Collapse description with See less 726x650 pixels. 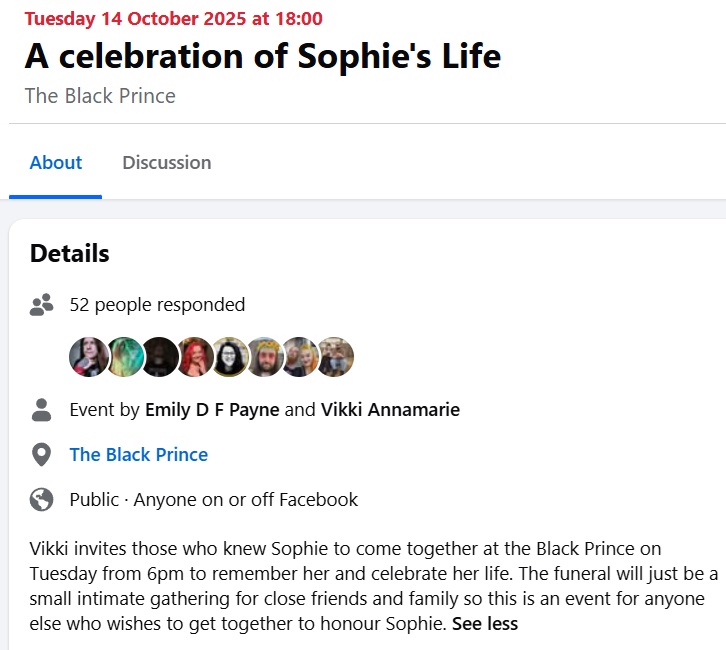point(485,624)
